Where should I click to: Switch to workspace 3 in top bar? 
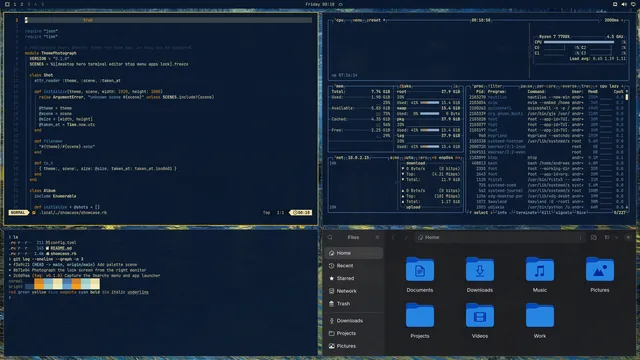pyautogui.click(x=29, y=4)
